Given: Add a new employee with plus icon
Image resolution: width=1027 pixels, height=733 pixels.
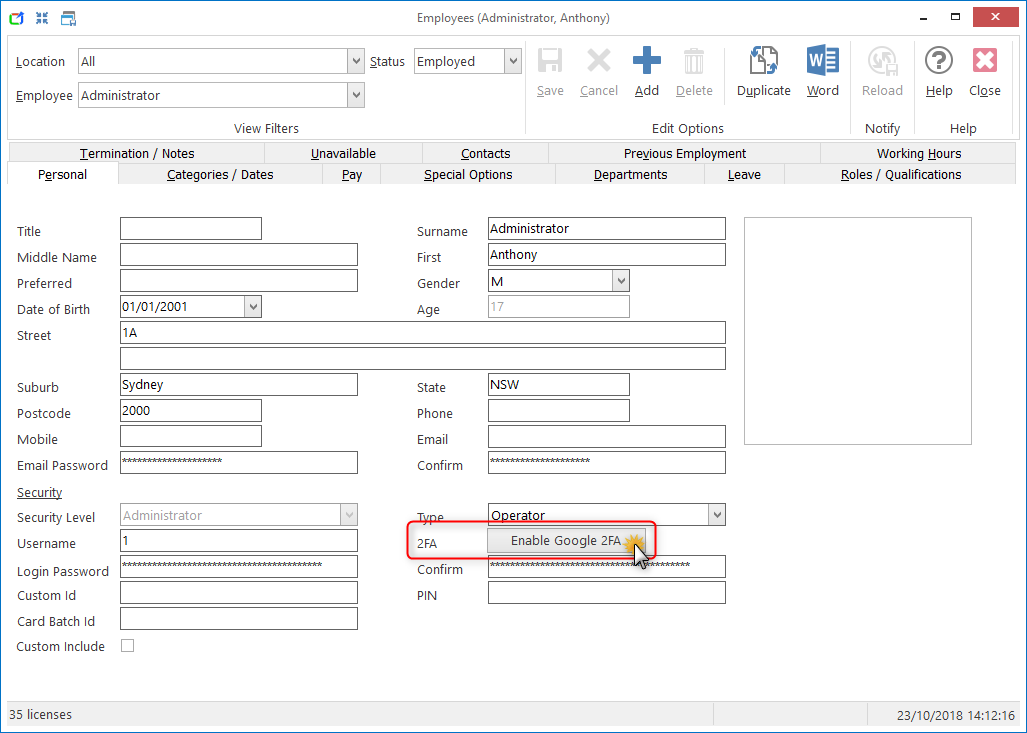Looking at the screenshot, I should click(x=646, y=61).
